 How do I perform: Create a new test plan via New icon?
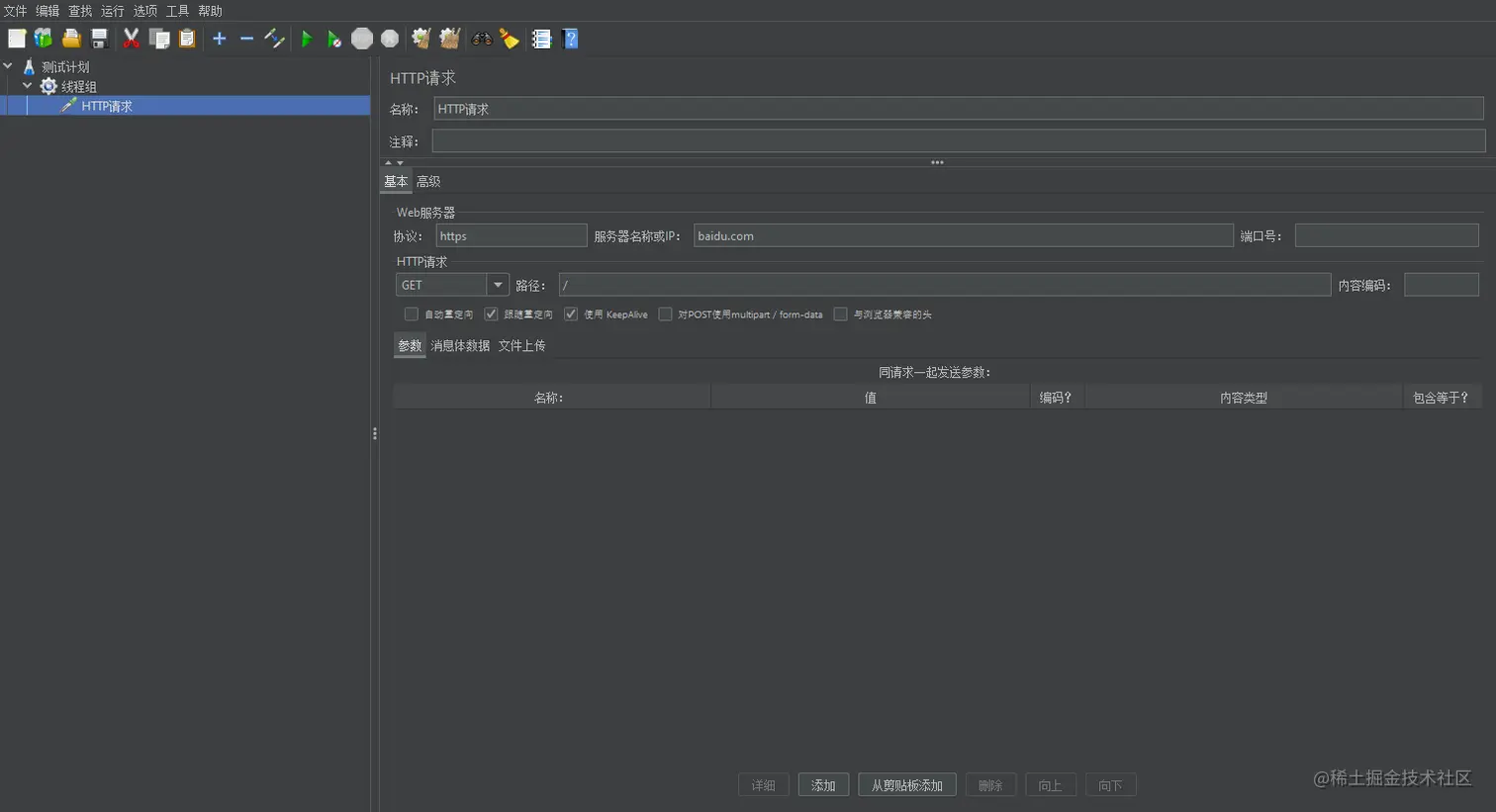pyautogui.click(x=17, y=39)
